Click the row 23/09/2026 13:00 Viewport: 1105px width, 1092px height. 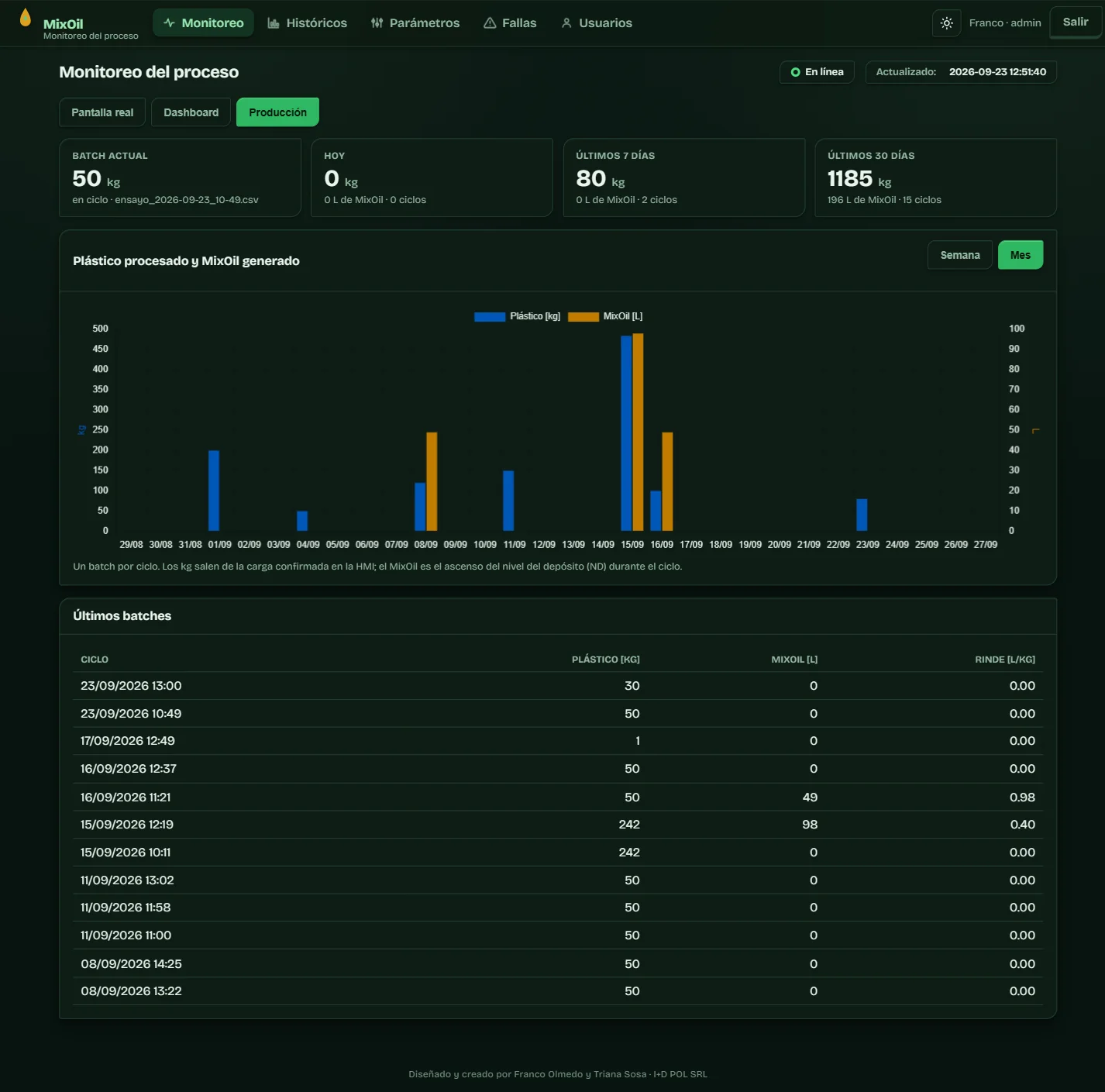[558, 686]
